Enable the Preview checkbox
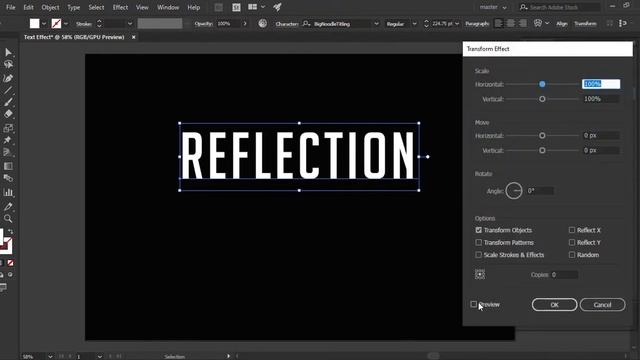Screen dimensions: 640x360 (473, 304)
